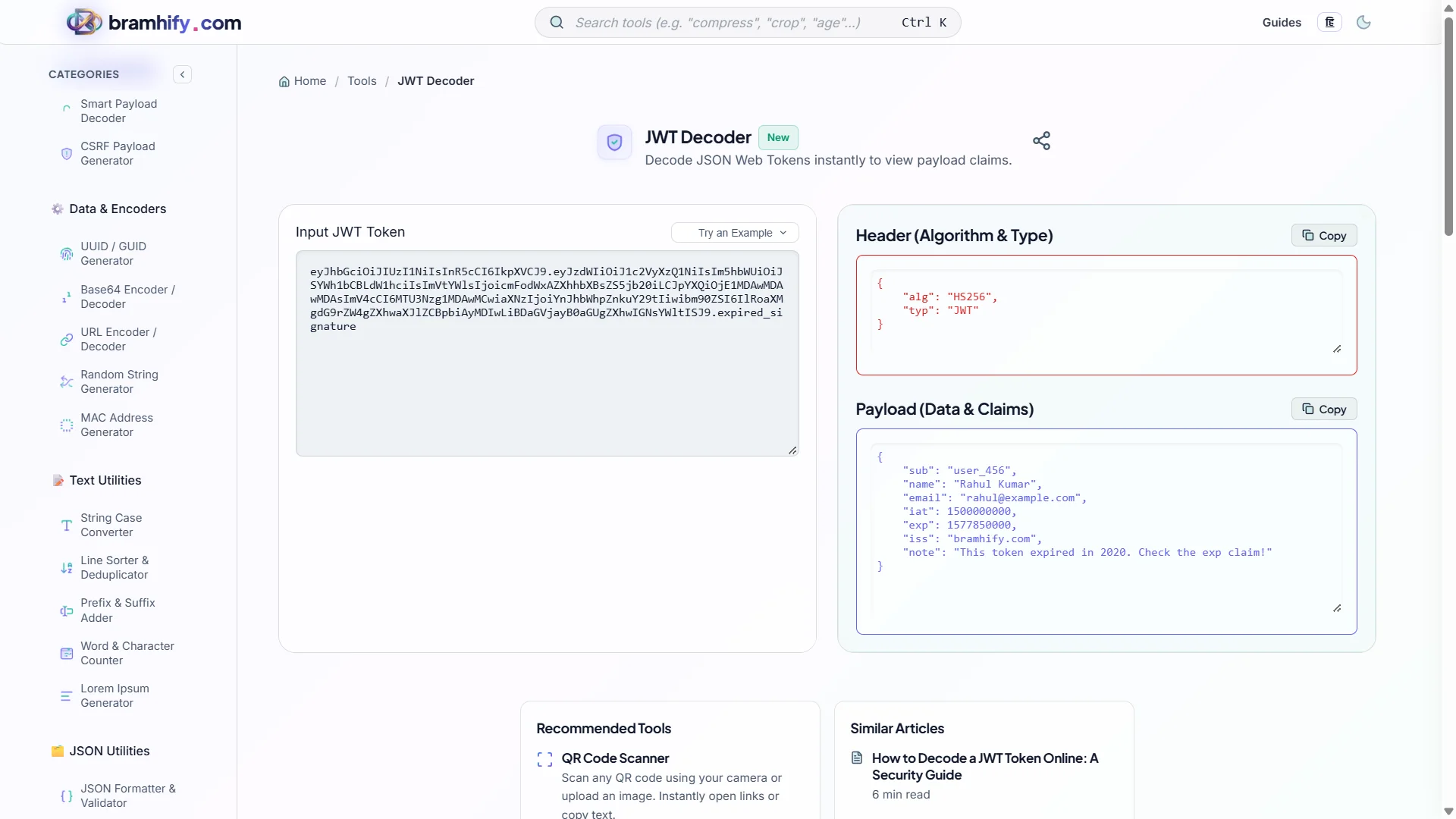Copy the Payload data and claims
This screenshot has width=1456, height=819.
pyautogui.click(x=1323, y=409)
